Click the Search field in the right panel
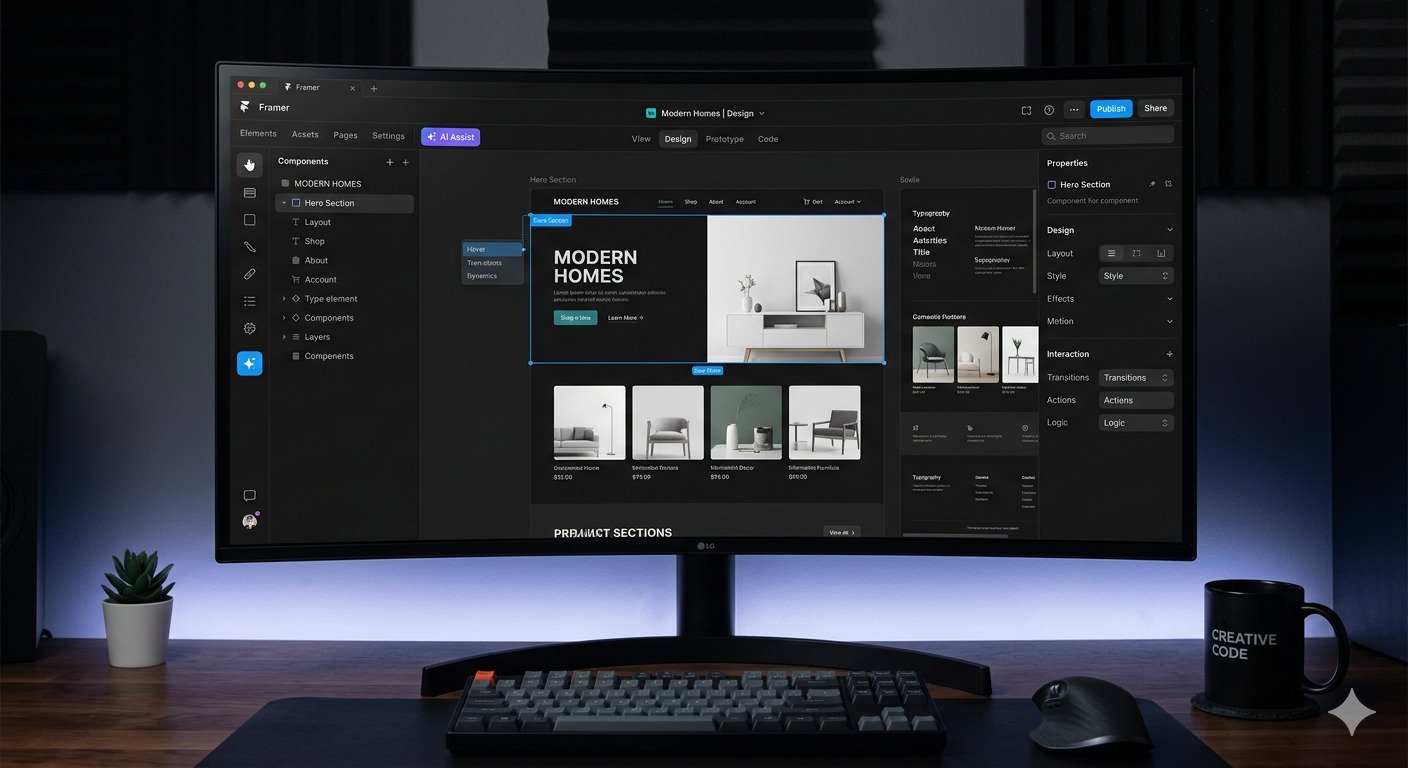Image resolution: width=1408 pixels, height=768 pixels. [1108, 136]
